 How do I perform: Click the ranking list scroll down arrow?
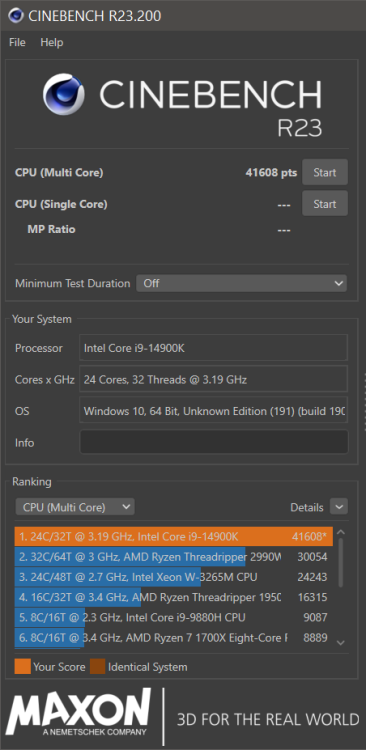pyautogui.click(x=341, y=643)
